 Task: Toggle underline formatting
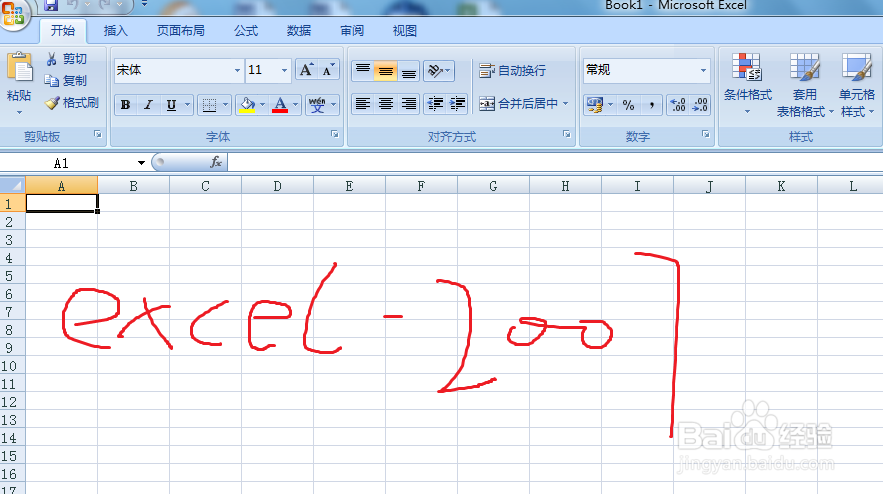171,105
